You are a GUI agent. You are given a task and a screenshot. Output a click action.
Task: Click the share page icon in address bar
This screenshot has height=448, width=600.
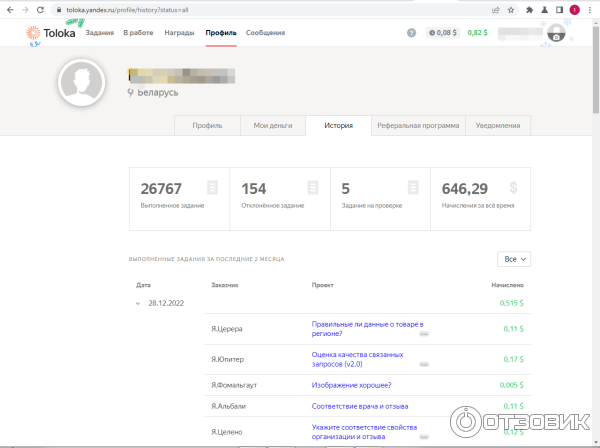496,10
